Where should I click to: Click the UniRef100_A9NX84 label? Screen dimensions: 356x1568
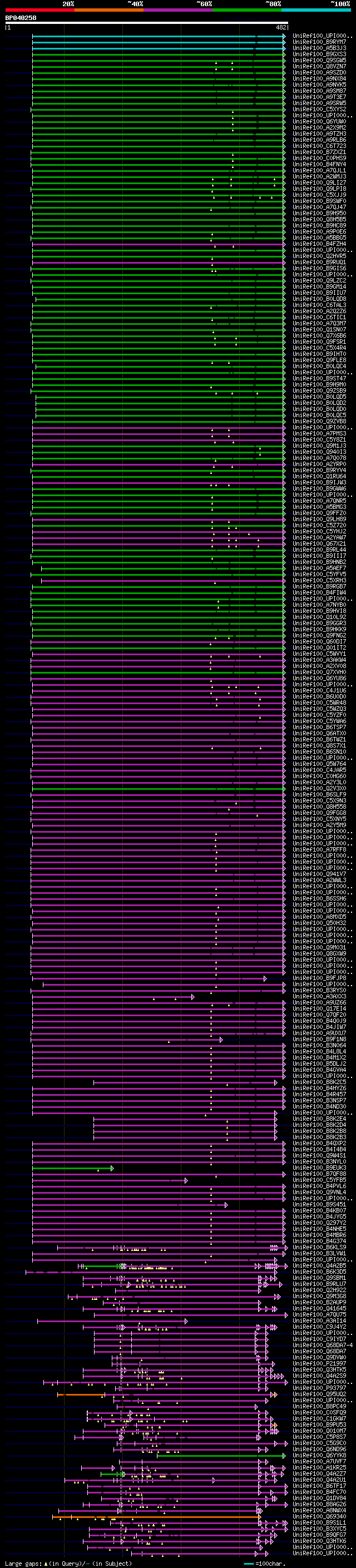[x=319, y=78]
